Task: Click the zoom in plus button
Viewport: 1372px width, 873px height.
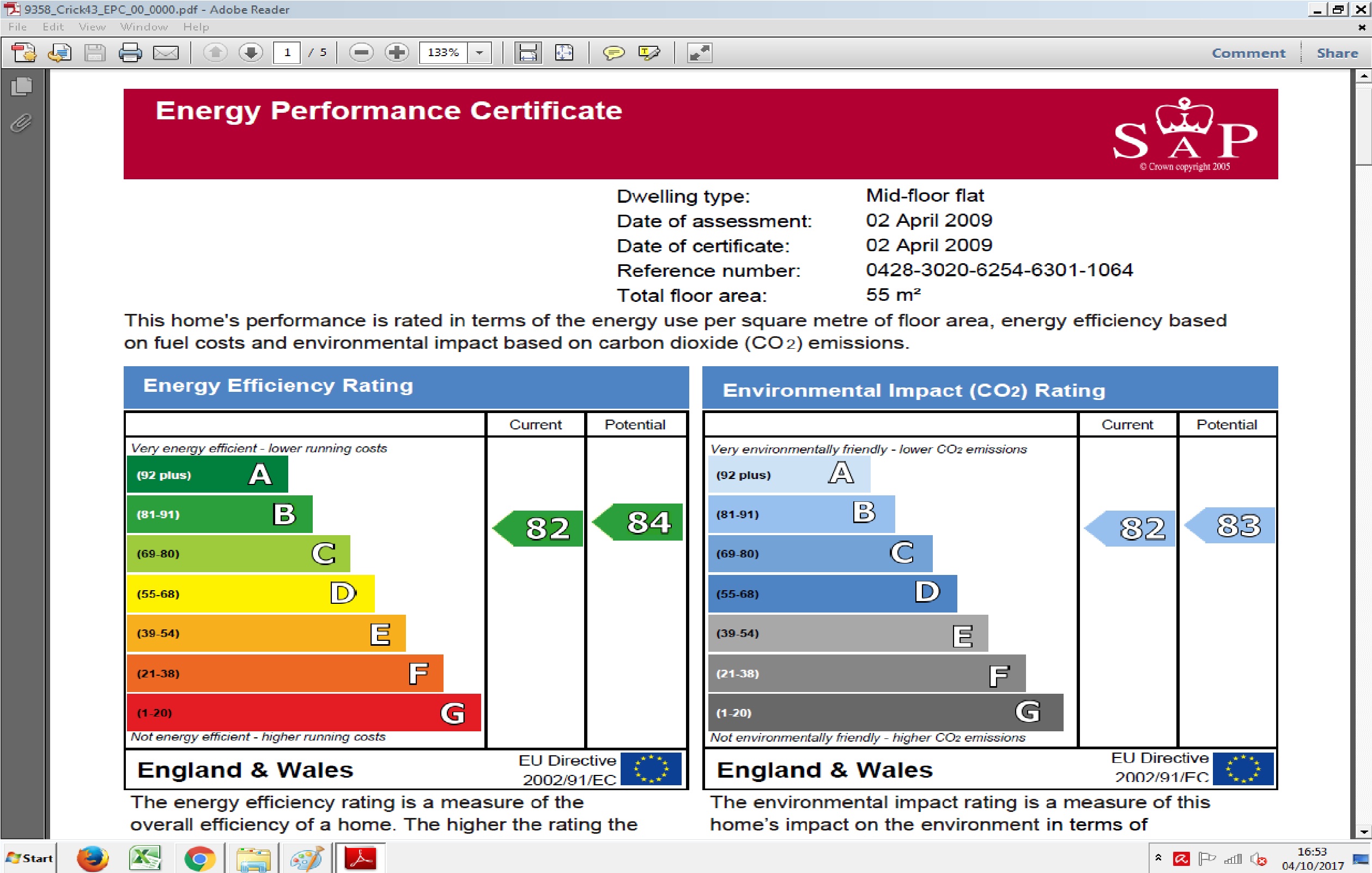Action: click(397, 53)
